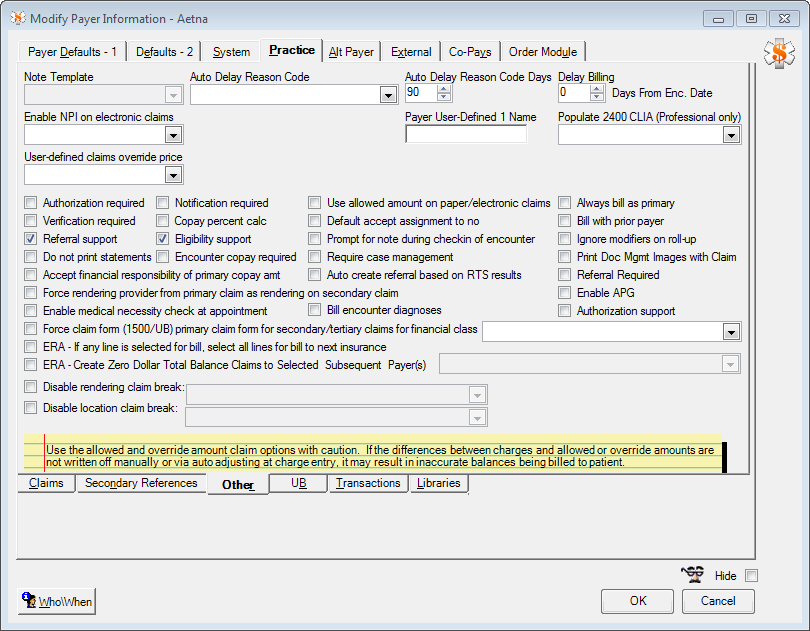This screenshot has width=810, height=631.
Task: Go to the System tab
Action: pyautogui.click(x=231, y=52)
